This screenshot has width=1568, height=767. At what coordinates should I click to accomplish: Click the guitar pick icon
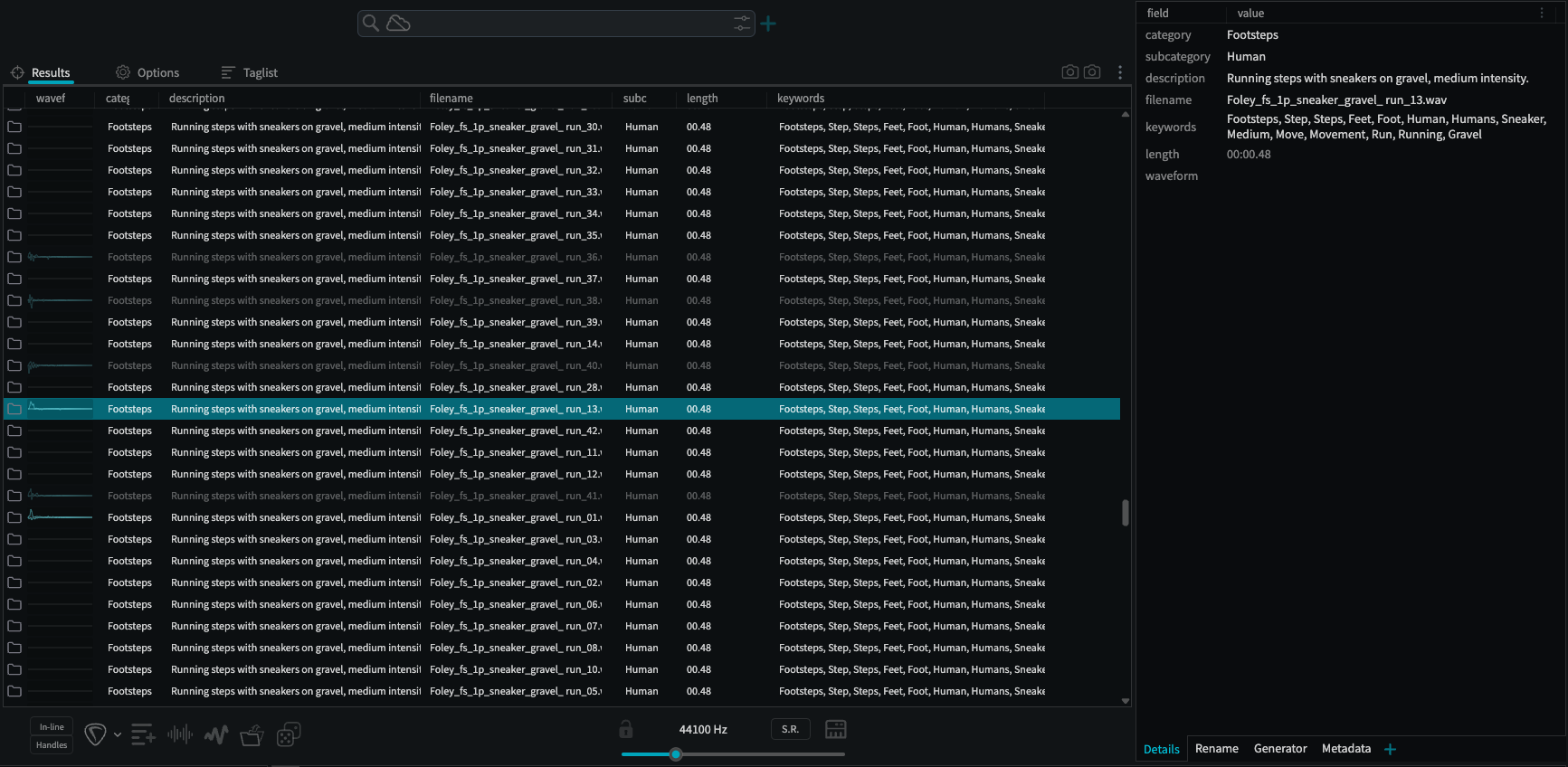click(x=95, y=734)
